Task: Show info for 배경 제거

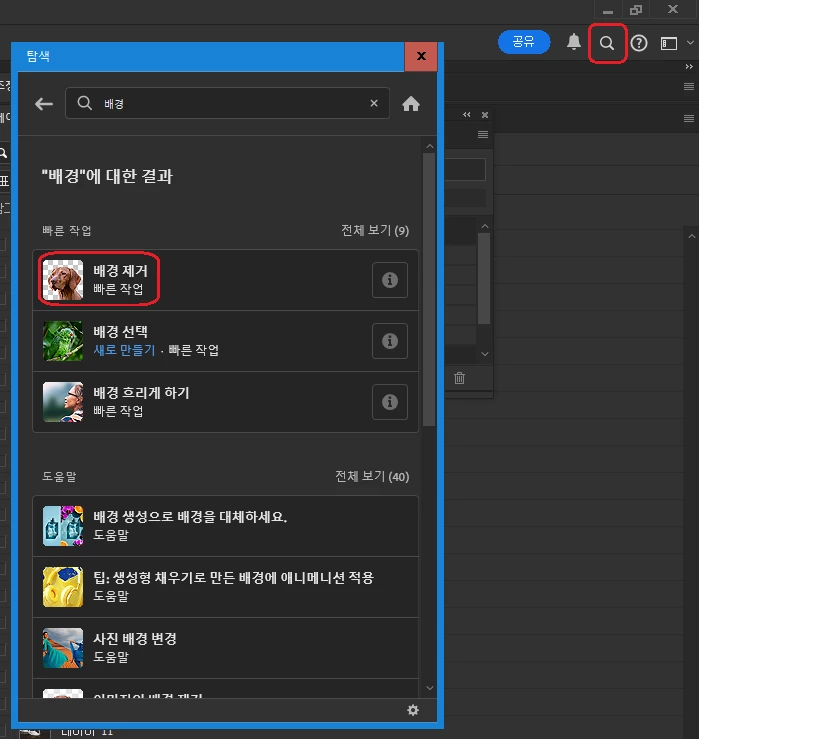Action: pos(390,280)
